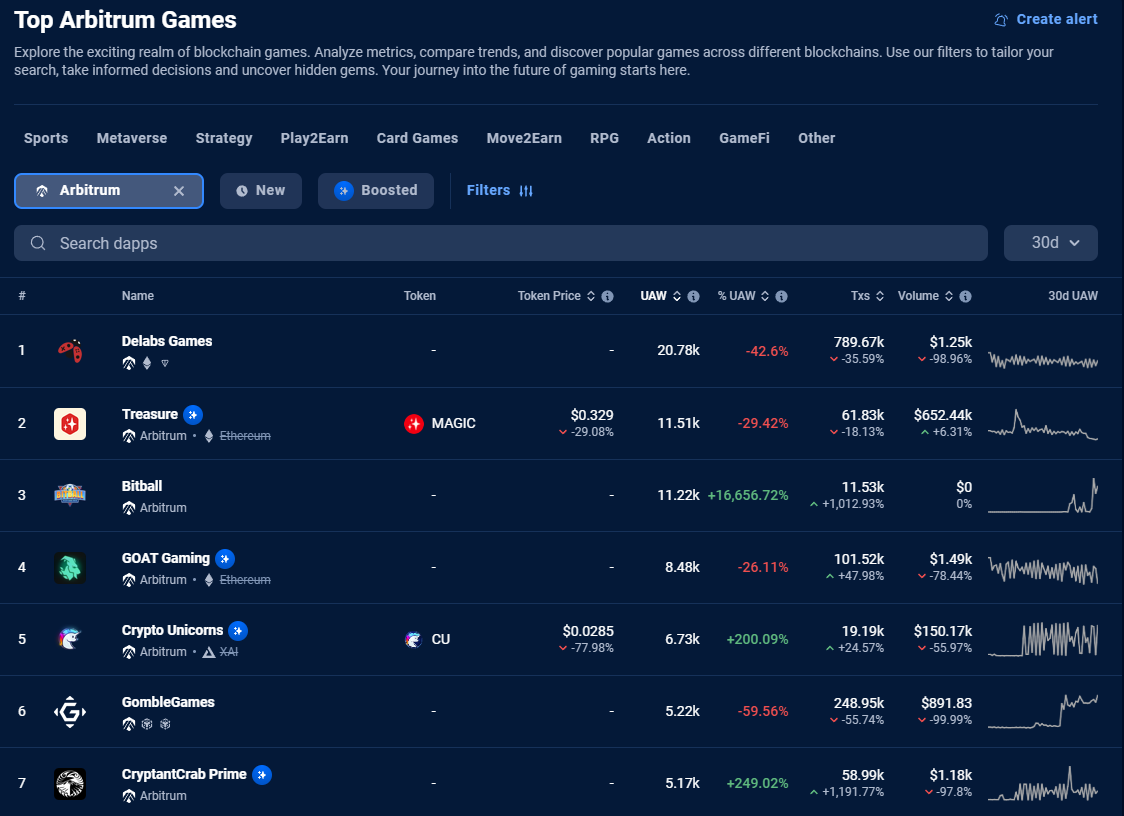The height and width of the screenshot is (816, 1124).
Task: Toggle the New dapps filter
Action: (260, 191)
